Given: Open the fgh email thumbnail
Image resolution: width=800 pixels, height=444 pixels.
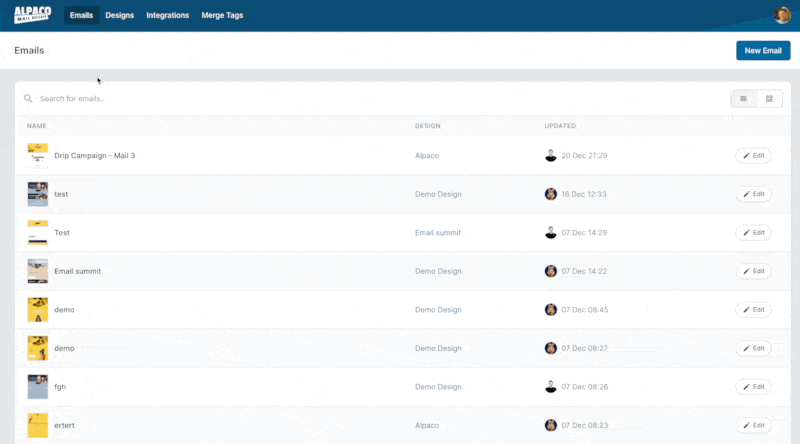Looking at the screenshot, I should (38, 387).
